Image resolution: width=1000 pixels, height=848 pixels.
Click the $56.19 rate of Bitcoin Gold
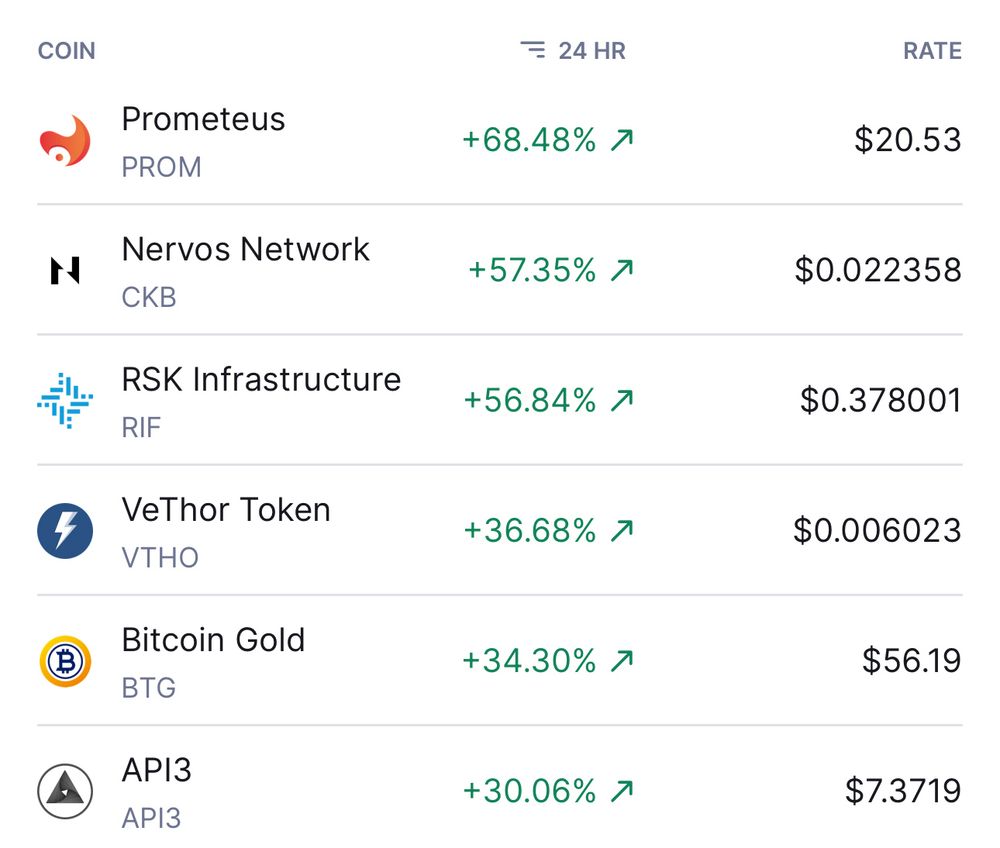point(909,660)
